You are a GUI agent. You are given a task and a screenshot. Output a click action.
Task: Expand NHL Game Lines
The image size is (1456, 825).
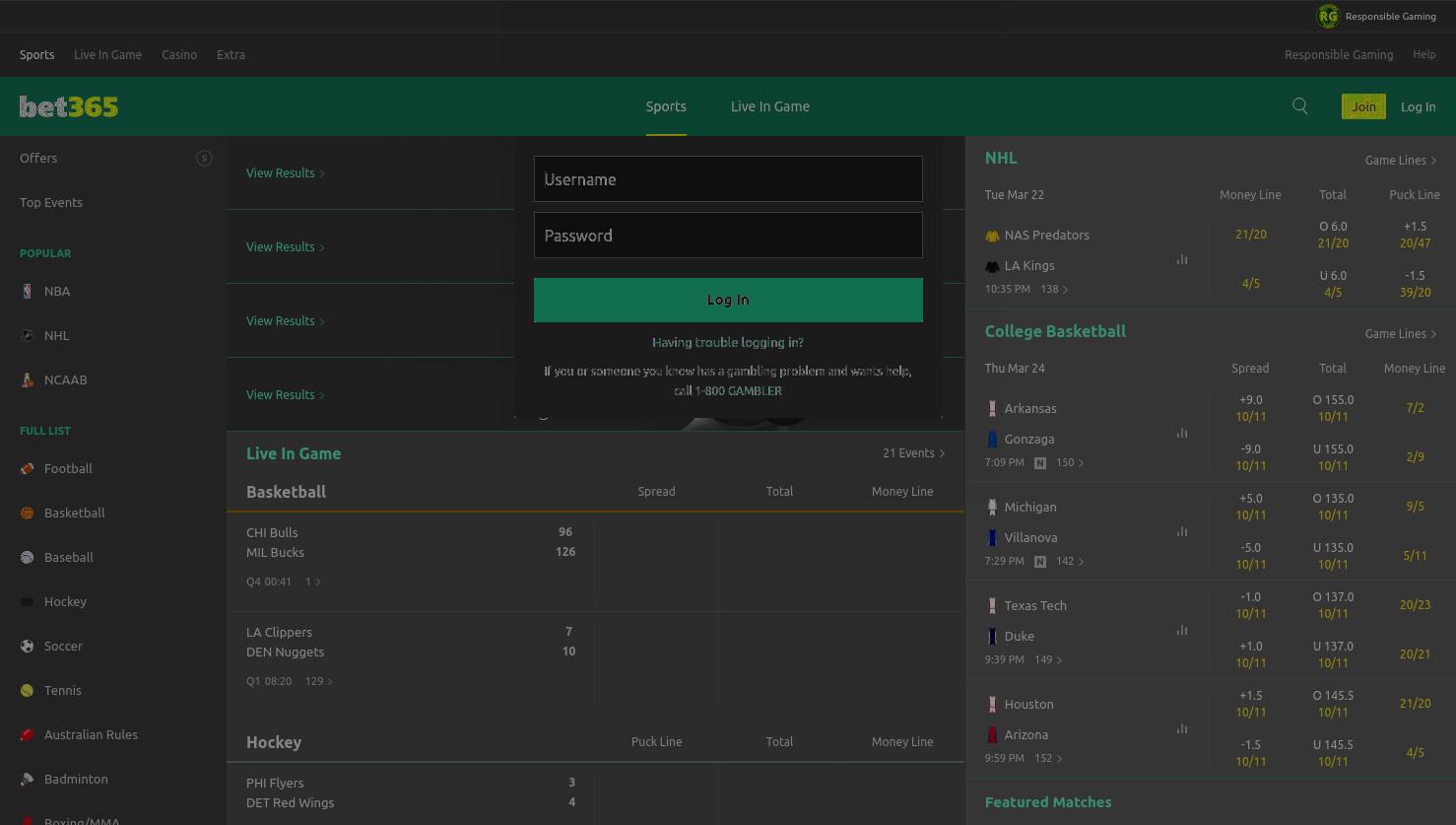coord(1400,160)
